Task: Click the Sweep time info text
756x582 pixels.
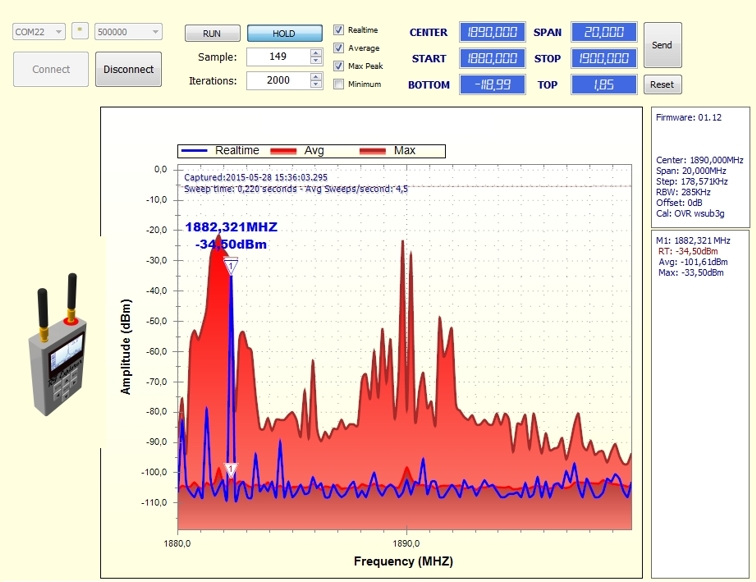Action: click(x=296, y=189)
